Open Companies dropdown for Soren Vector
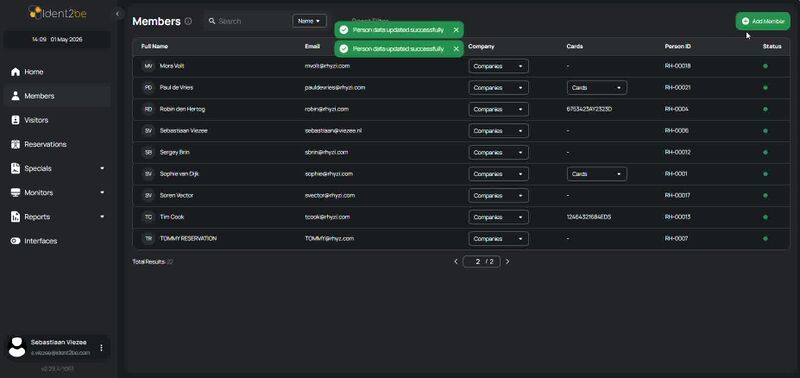The image size is (800, 378). click(x=498, y=195)
